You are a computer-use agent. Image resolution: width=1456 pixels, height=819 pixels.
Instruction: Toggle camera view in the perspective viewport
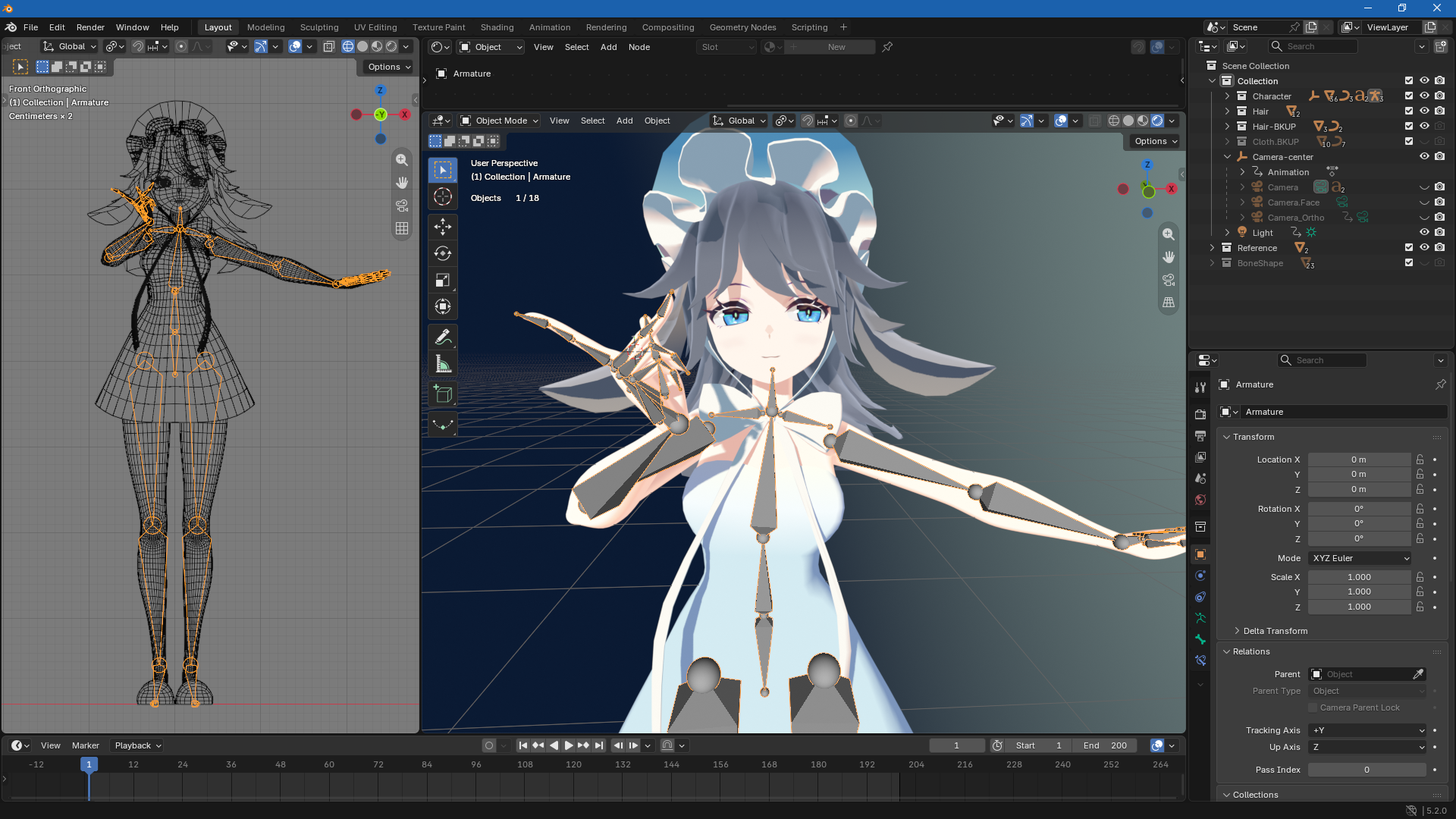(1169, 280)
